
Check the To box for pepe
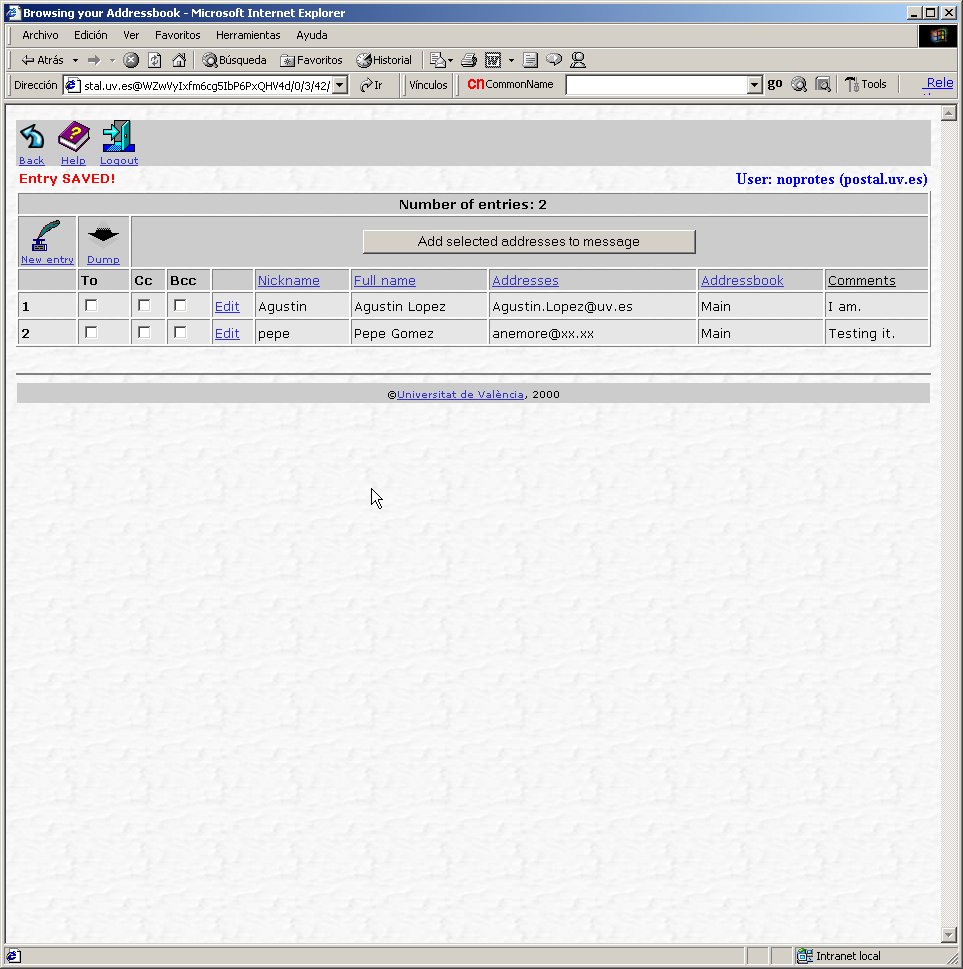(91, 332)
